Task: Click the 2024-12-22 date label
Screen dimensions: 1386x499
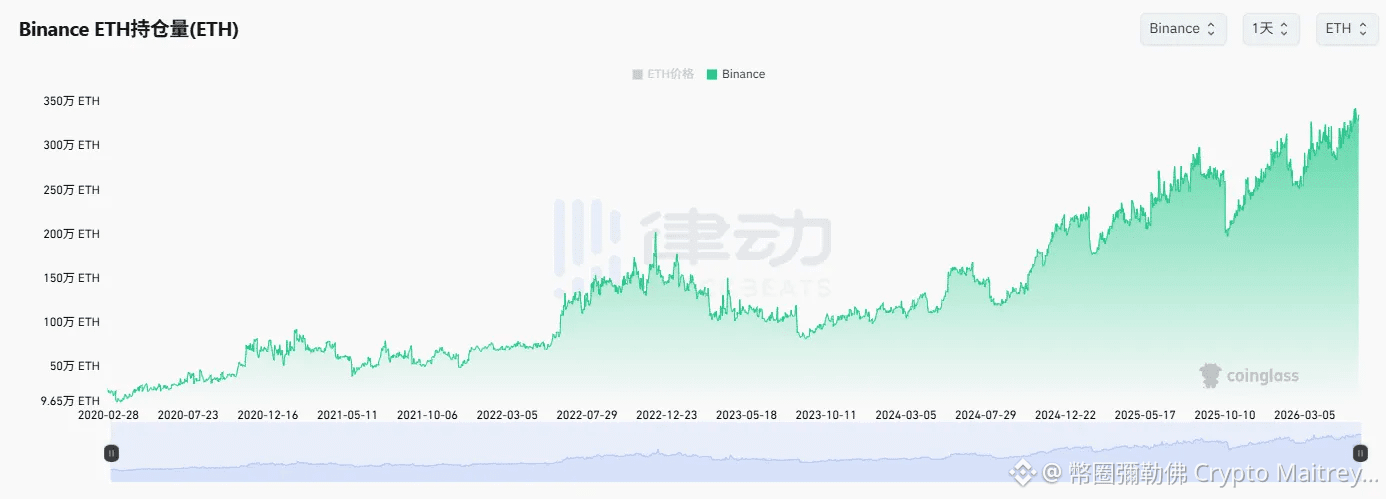Action: tap(1065, 414)
